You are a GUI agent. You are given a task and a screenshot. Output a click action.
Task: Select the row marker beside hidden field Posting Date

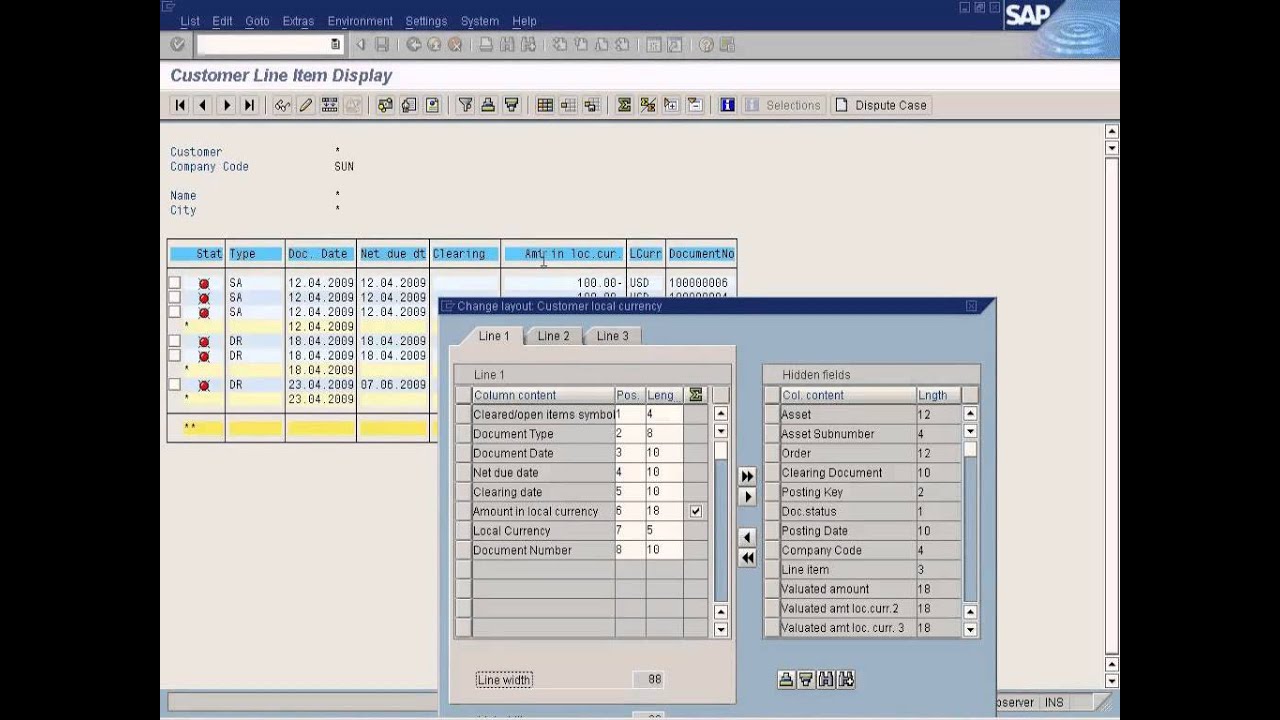point(771,531)
